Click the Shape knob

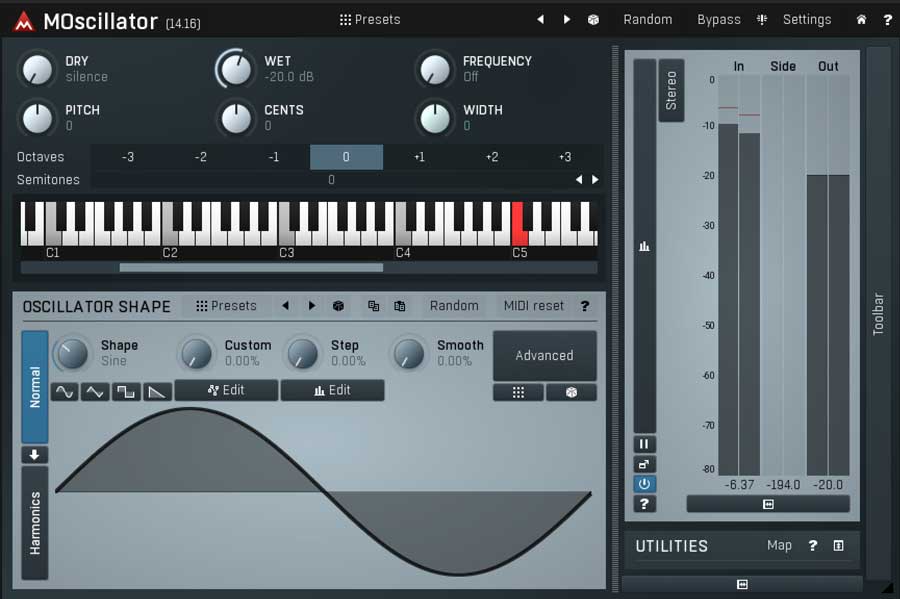(x=72, y=352)
